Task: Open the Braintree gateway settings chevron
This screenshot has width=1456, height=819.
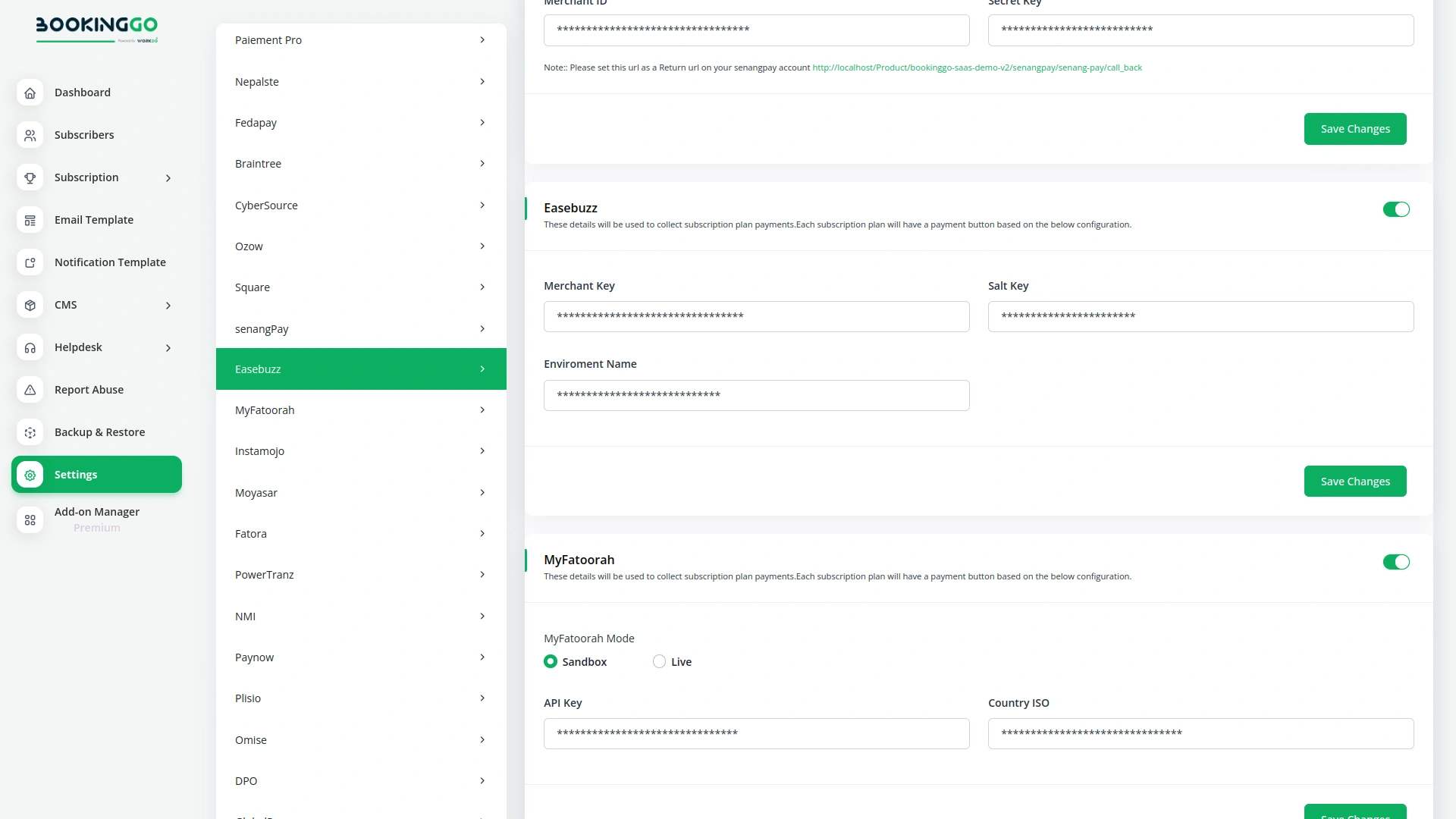Action: click(x=482, y=163)
